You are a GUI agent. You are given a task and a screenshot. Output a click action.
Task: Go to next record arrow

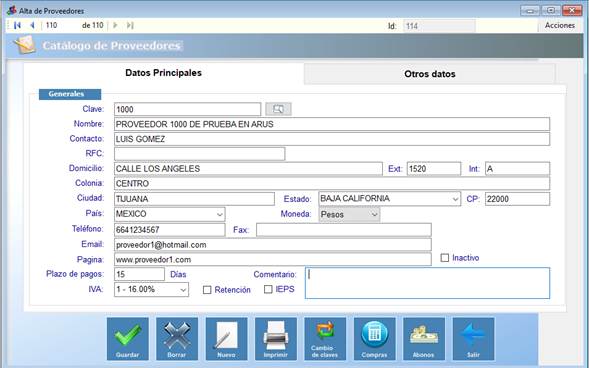[115, 25]
